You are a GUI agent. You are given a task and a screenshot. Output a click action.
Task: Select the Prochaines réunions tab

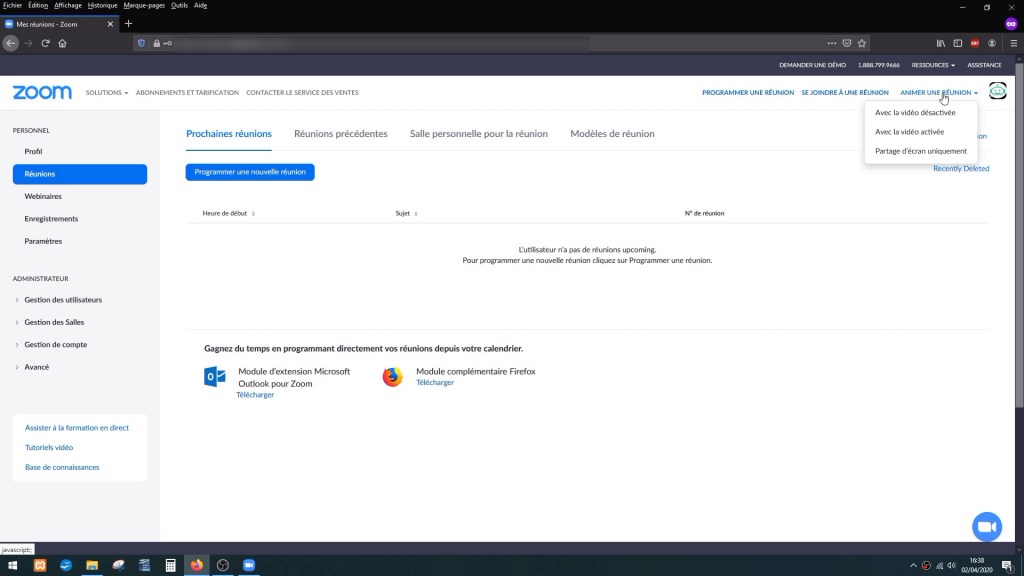229,134
